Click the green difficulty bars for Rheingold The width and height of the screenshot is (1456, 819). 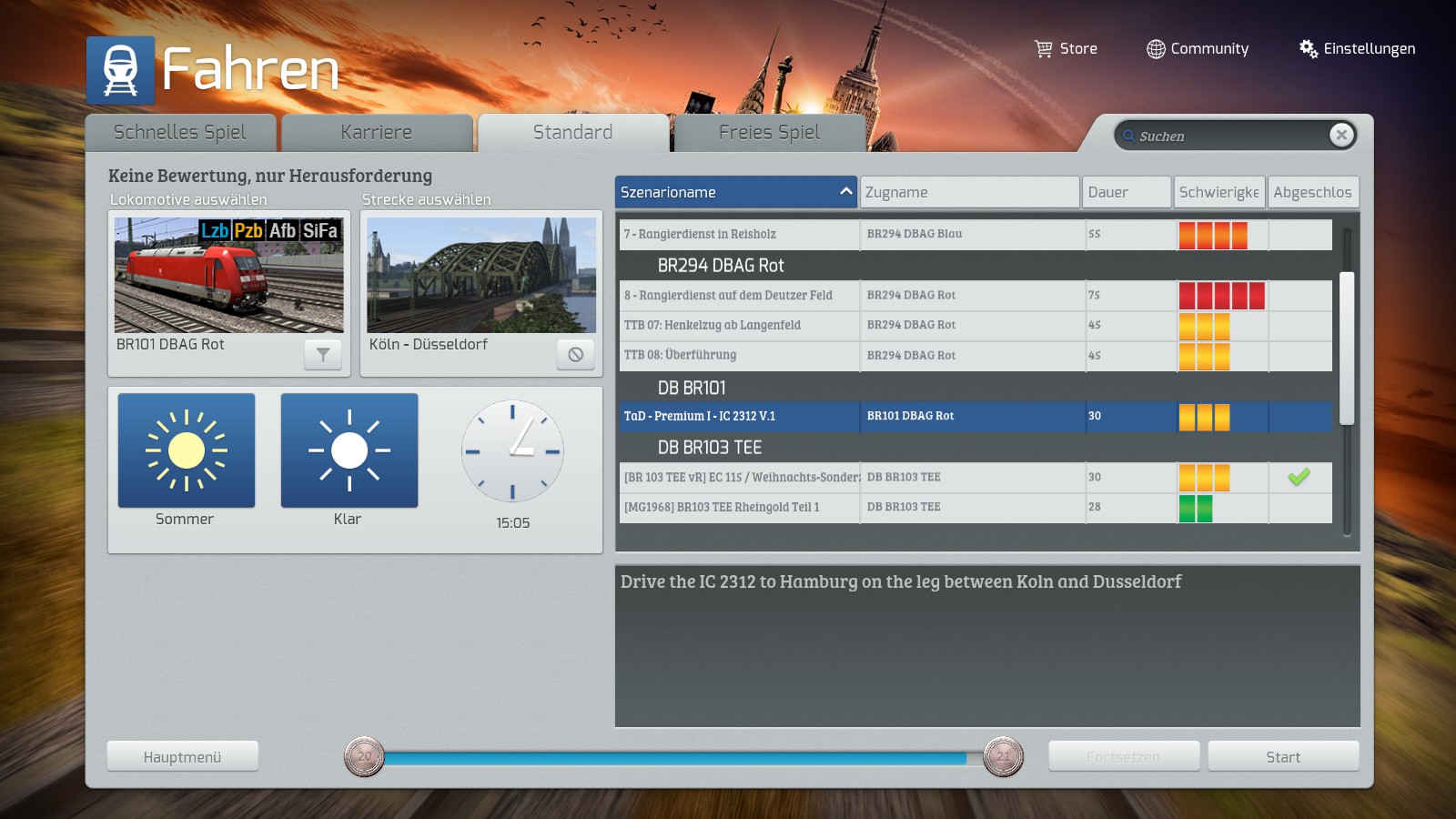tap(1196, 508)
